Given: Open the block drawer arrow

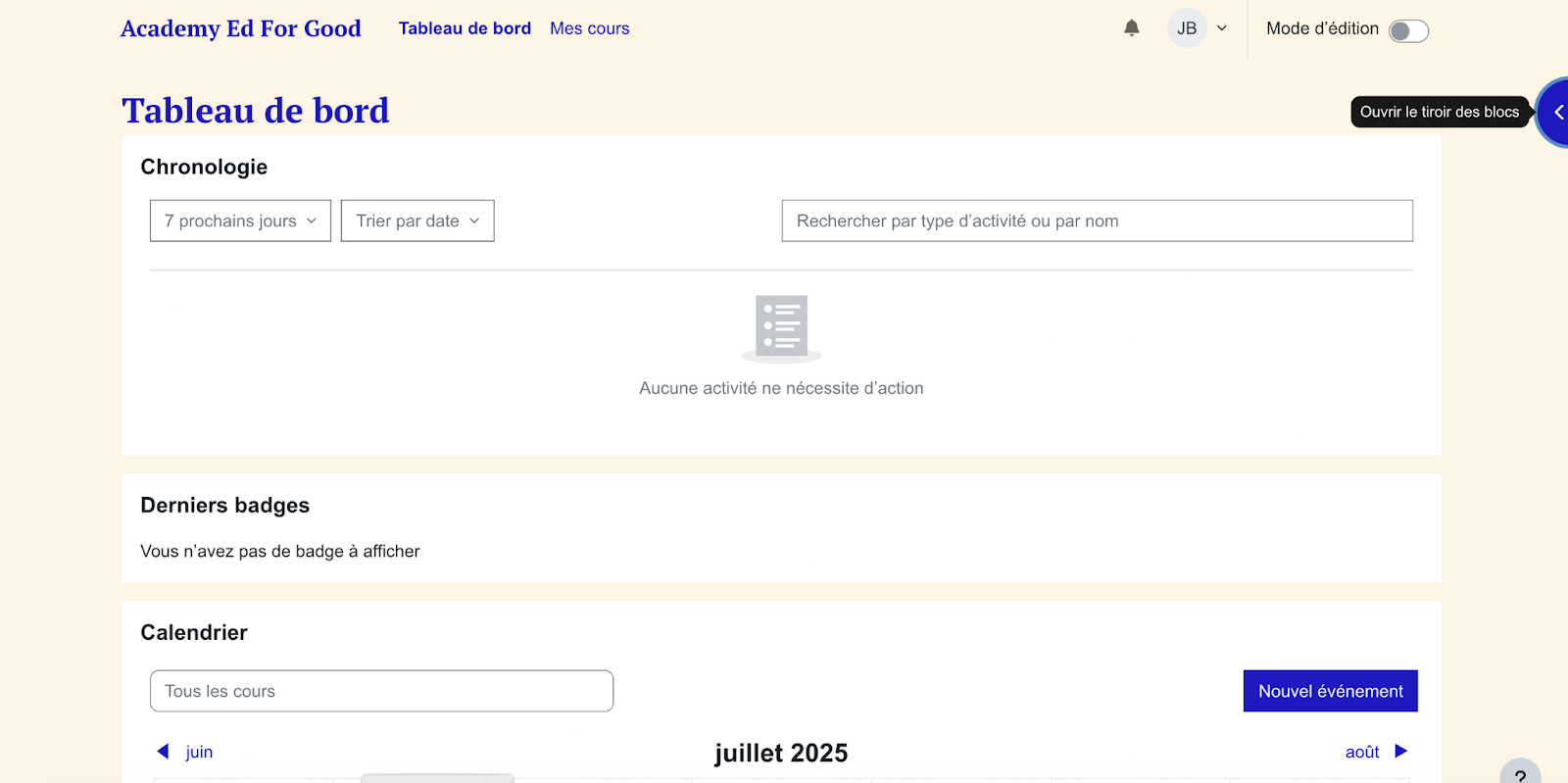Looking at the screenshot, I should tap(1556, 113).
